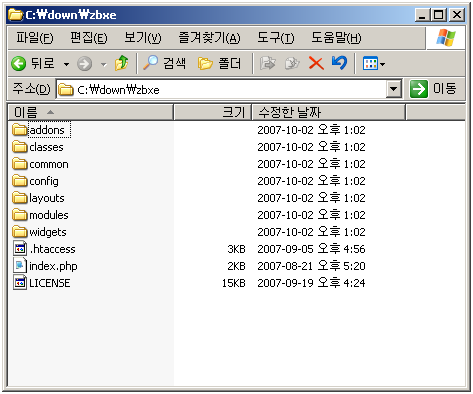
Task: Open the 편집(E) menu
Action: pos(89,37)
